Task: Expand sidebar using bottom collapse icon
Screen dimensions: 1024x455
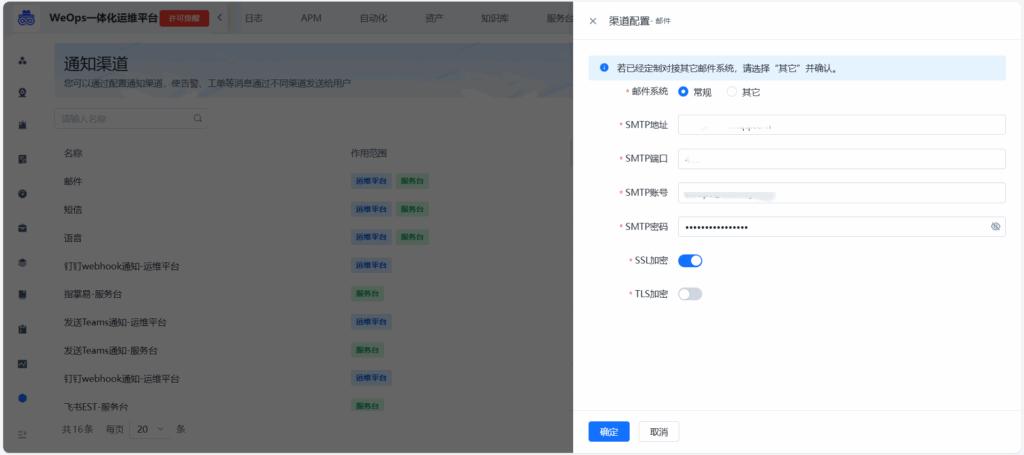Action: (x=22, y=434)
